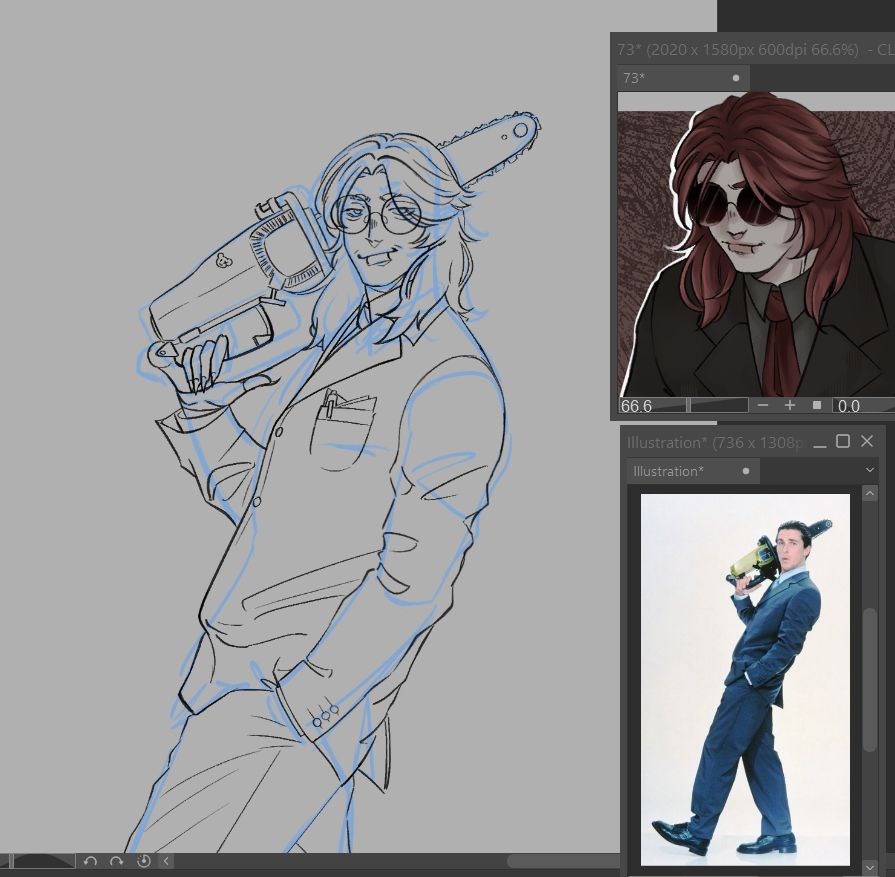Close the Illustration* tab via its dot

pyautogui.click(x=745, y=472)
